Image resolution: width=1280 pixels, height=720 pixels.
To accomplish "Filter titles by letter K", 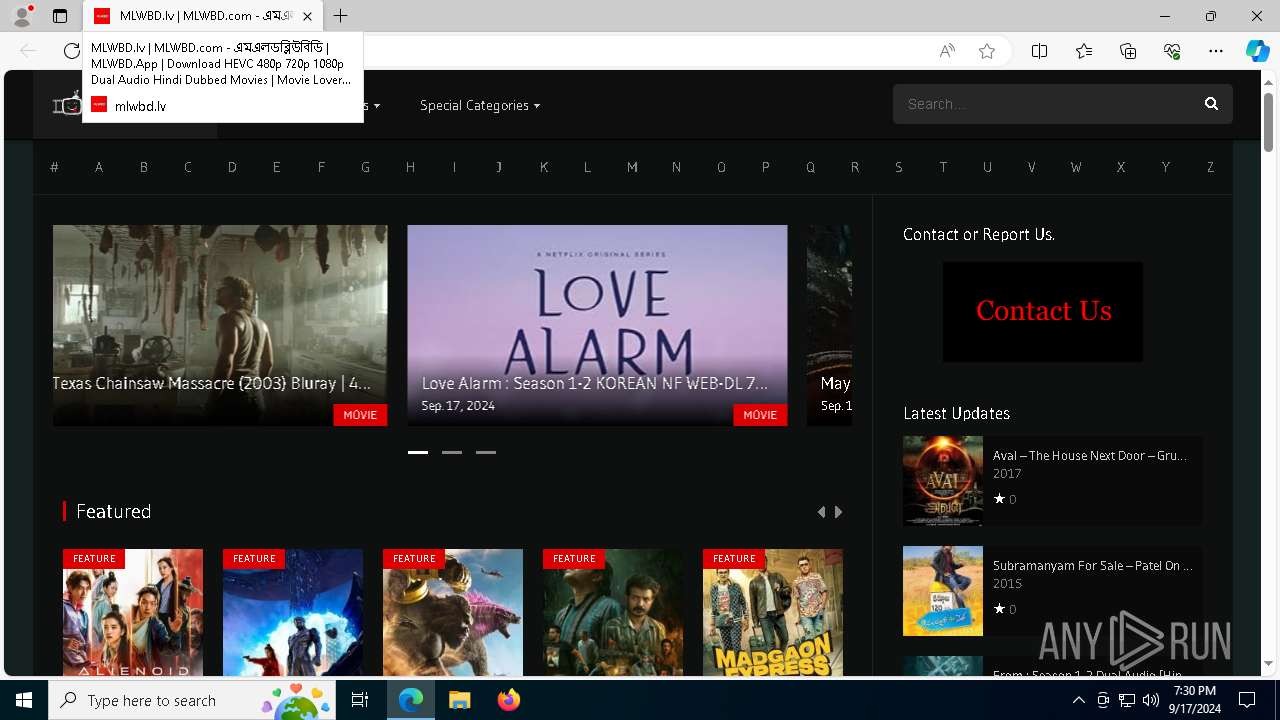I will point(544,167).
